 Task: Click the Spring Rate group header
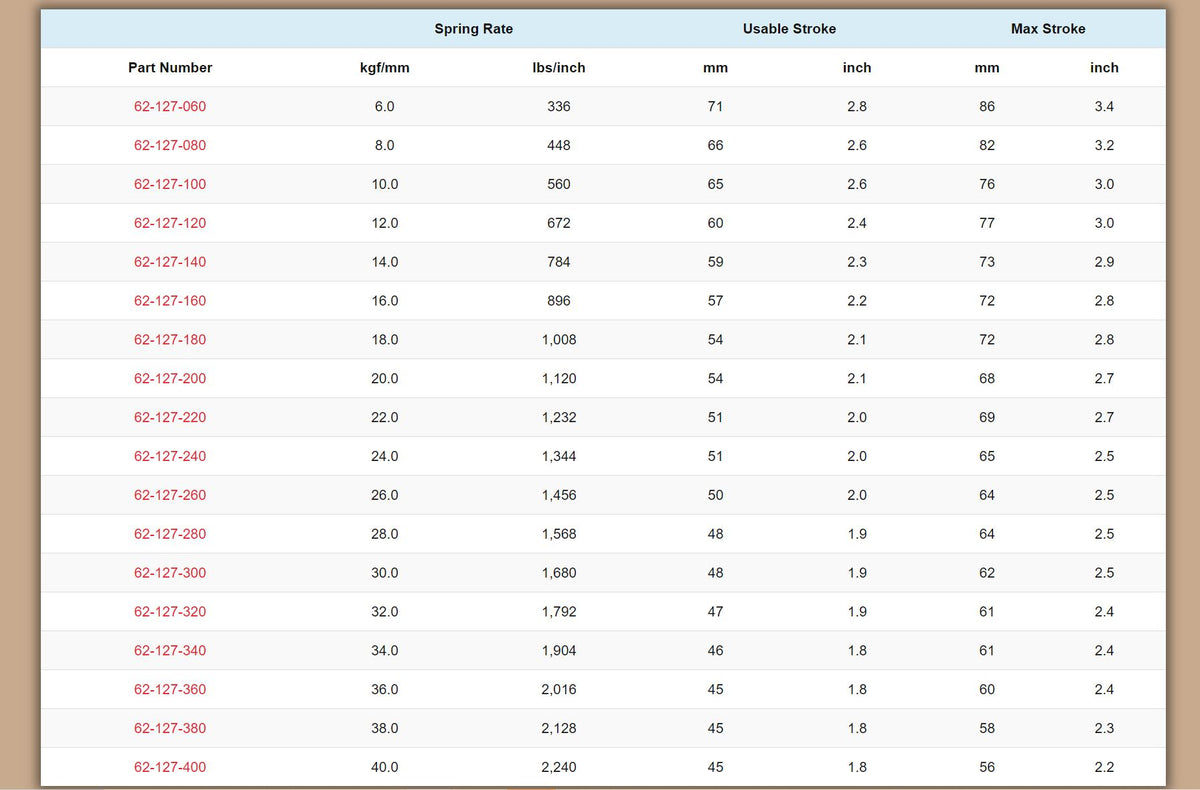pyautogui.click(x=473, y=29)
